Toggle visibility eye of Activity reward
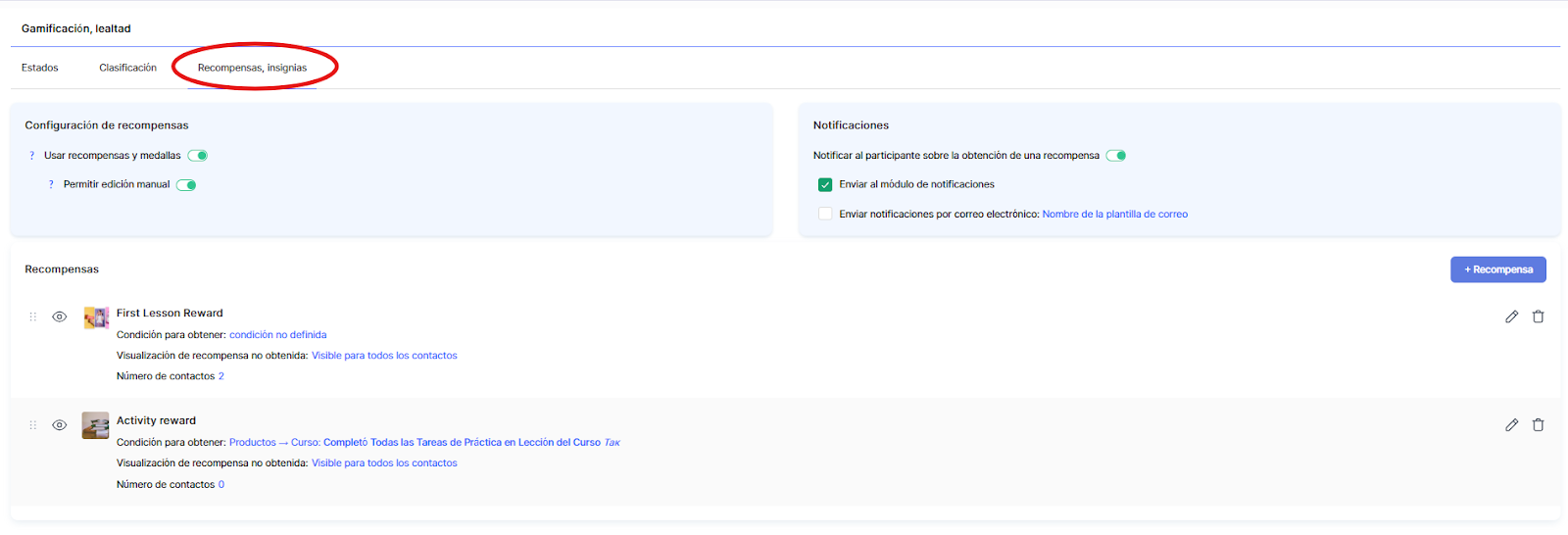 60,425
